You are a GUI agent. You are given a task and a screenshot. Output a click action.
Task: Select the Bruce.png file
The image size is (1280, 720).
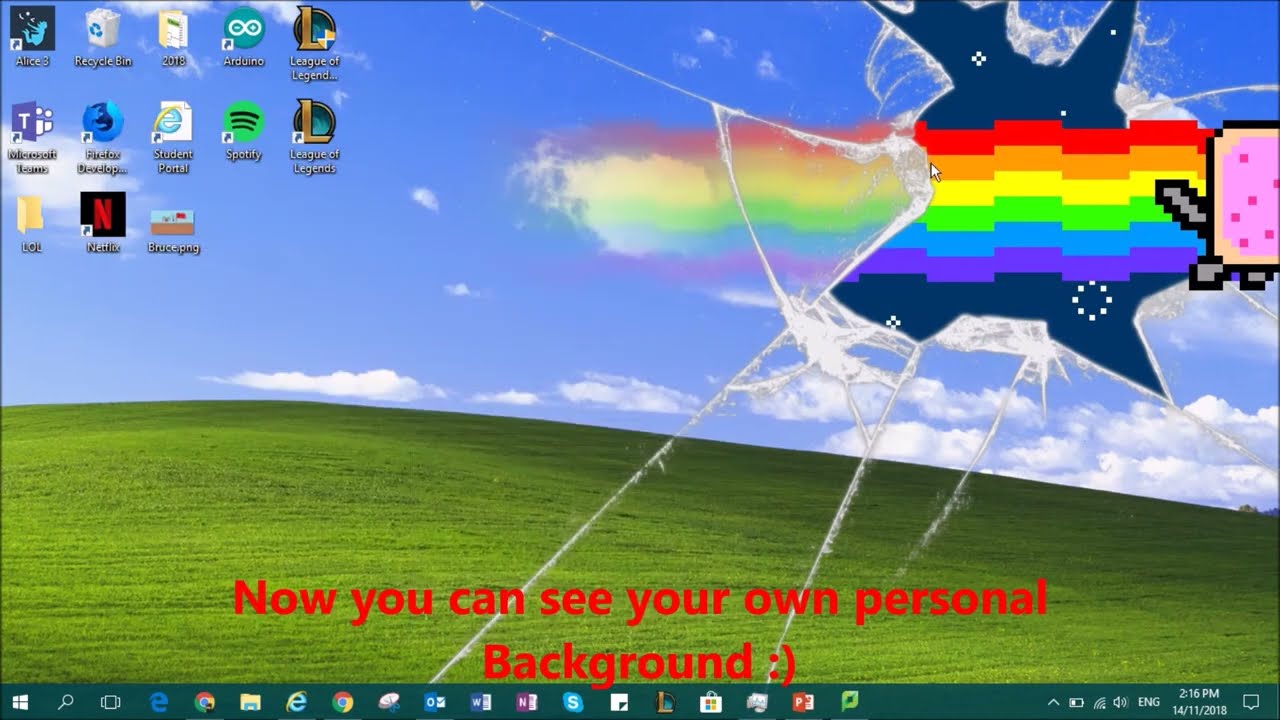click(x=173, y=230)
